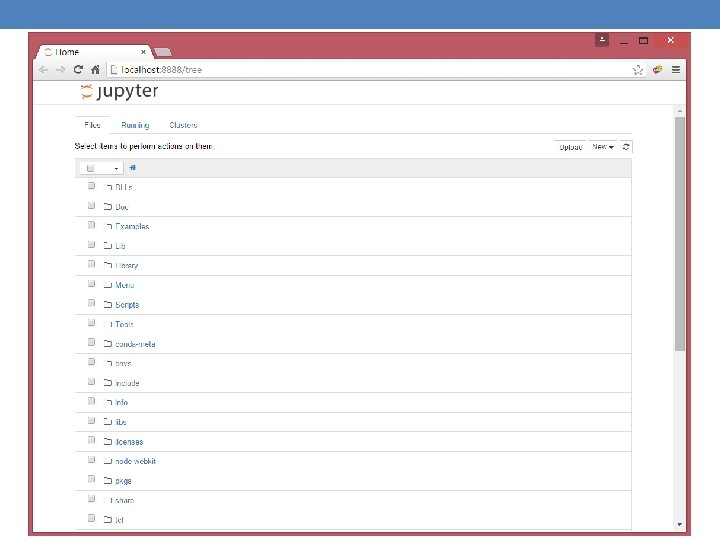Click the localhost:8888/tree address bar

(x=367, y=69)
